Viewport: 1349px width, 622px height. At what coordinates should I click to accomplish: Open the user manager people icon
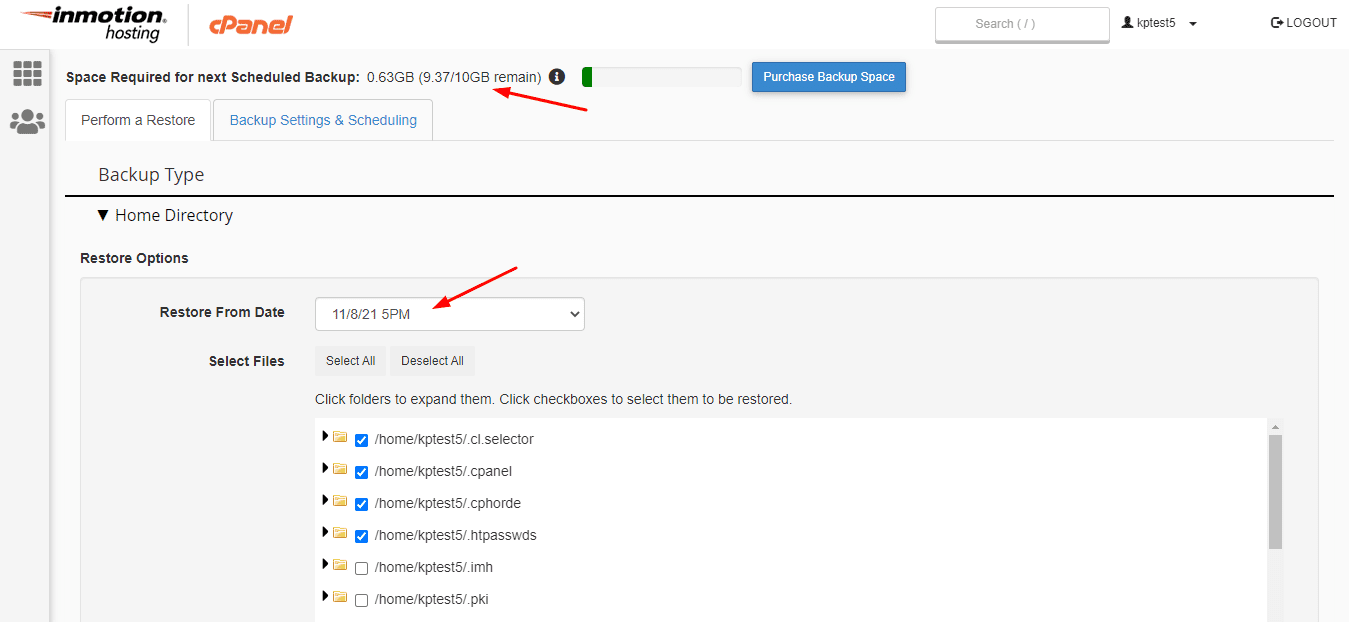tap(27, 122)
